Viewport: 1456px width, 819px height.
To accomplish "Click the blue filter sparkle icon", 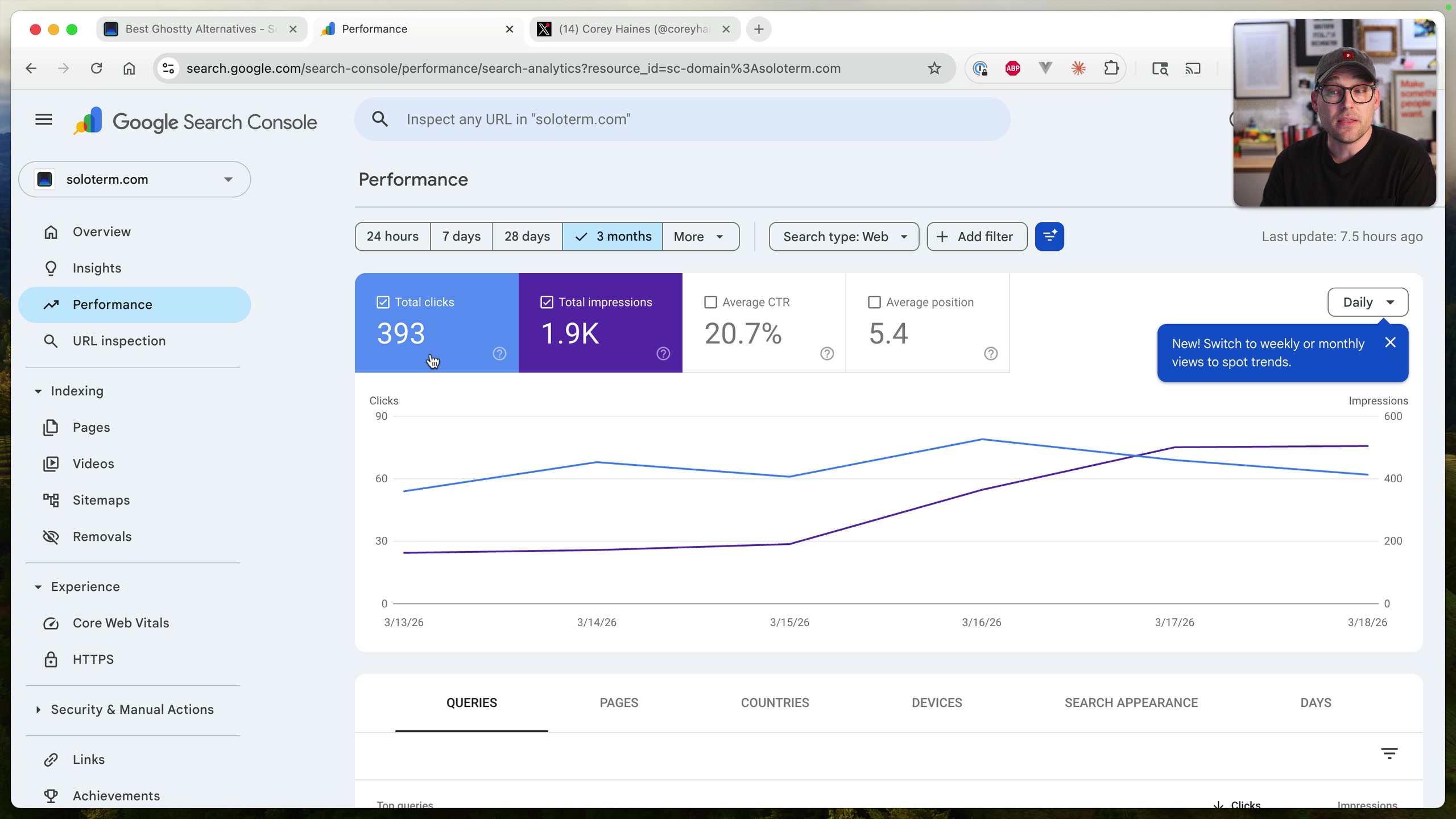I will point(1049,237).
